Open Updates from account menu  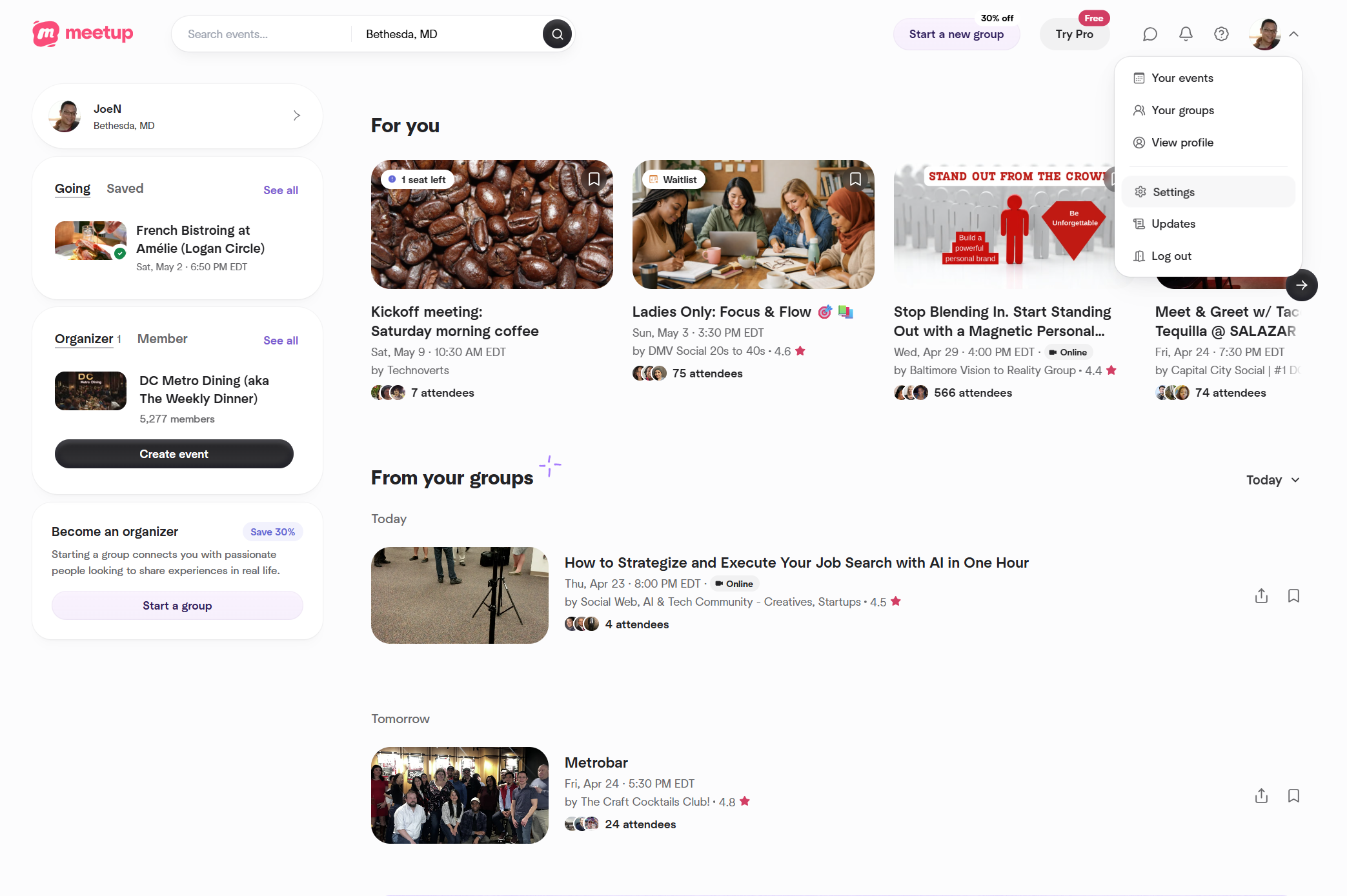pyautogui.click(x=1208, y=224)
